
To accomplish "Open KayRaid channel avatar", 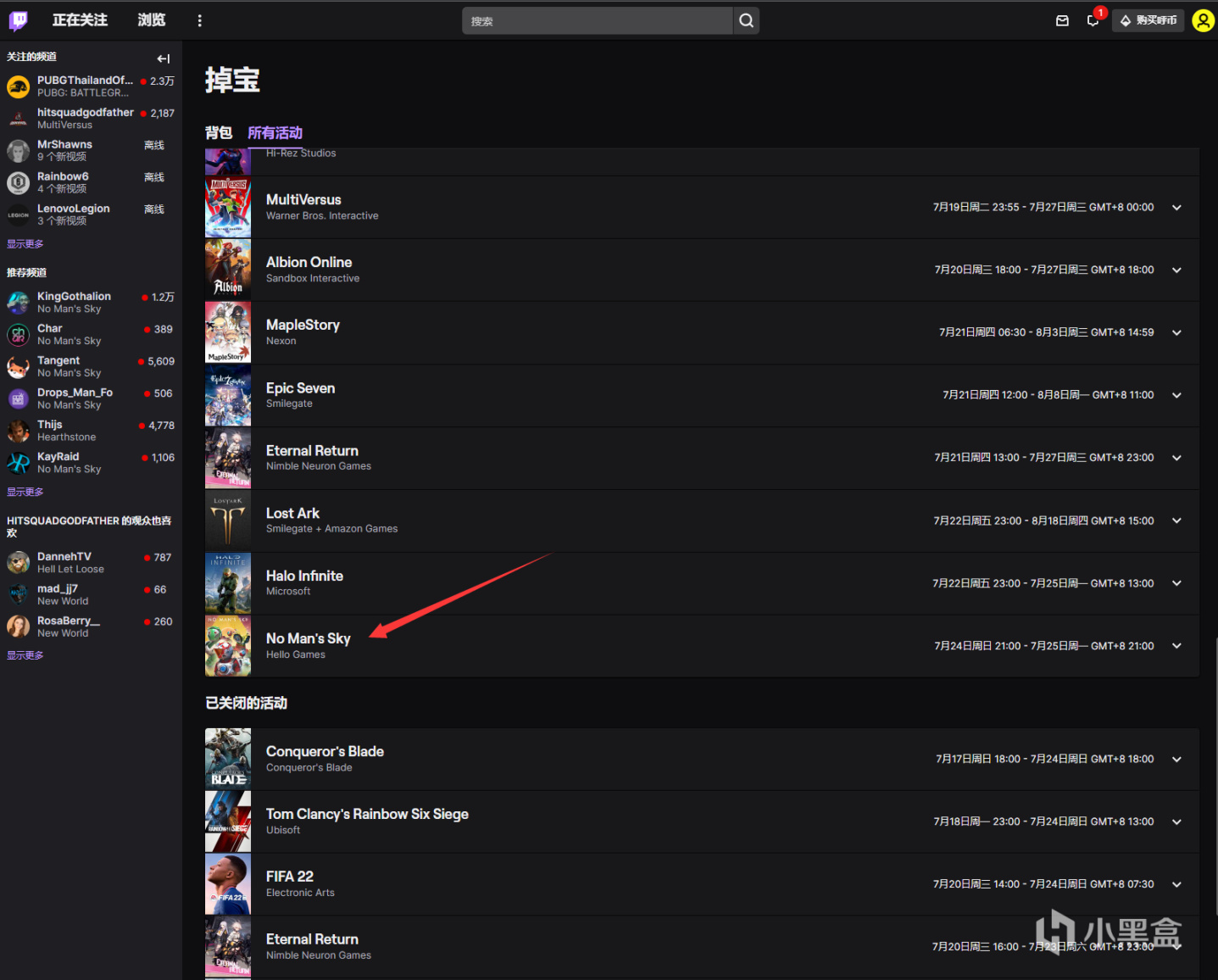I will 19,463.
